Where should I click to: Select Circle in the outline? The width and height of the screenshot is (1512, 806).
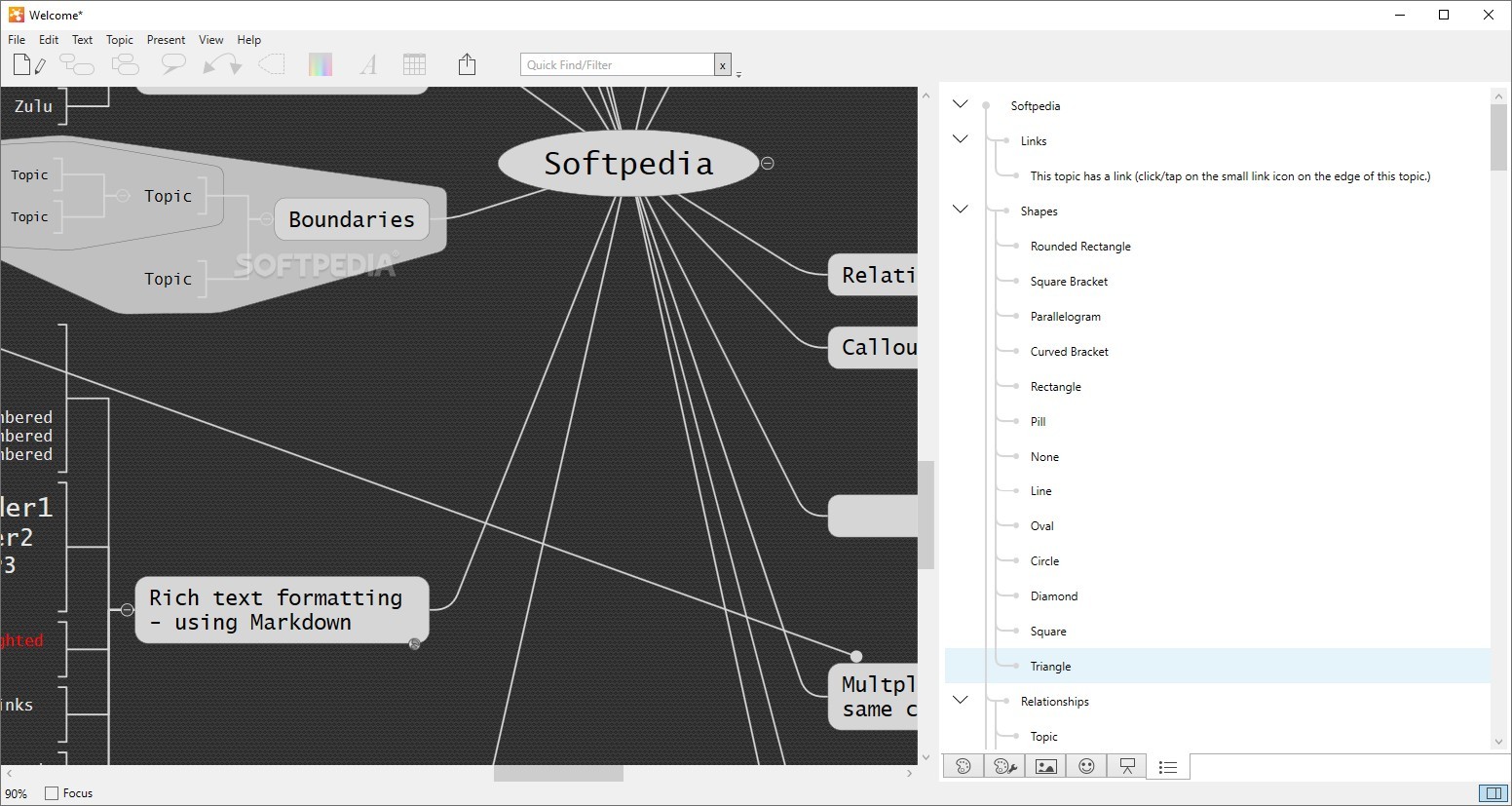(x=1044, y=561)
